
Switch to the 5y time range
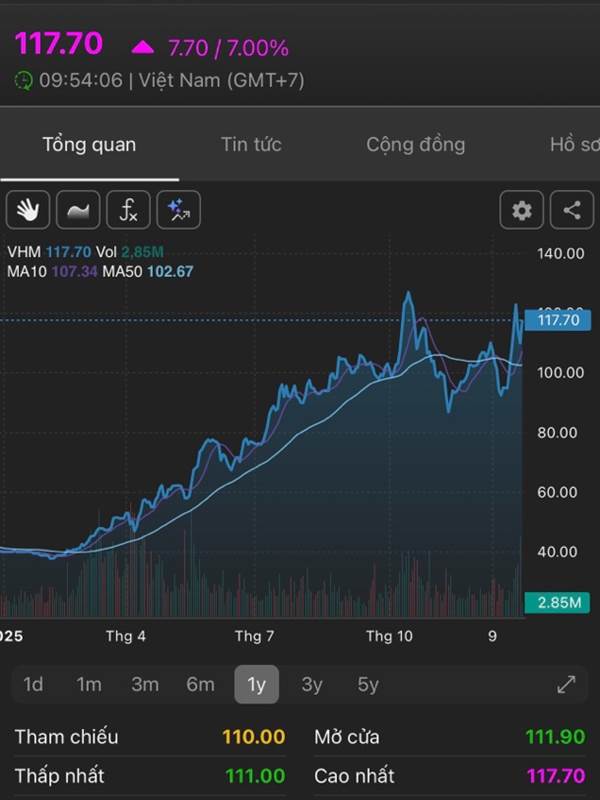pyautogui.click(x=368, y=684)
